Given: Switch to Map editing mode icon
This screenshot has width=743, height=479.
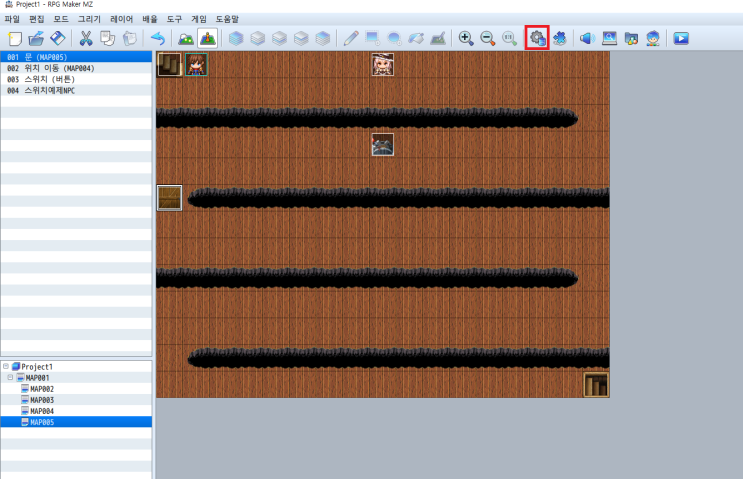Looking at the screenshot, I should (186, 38).
